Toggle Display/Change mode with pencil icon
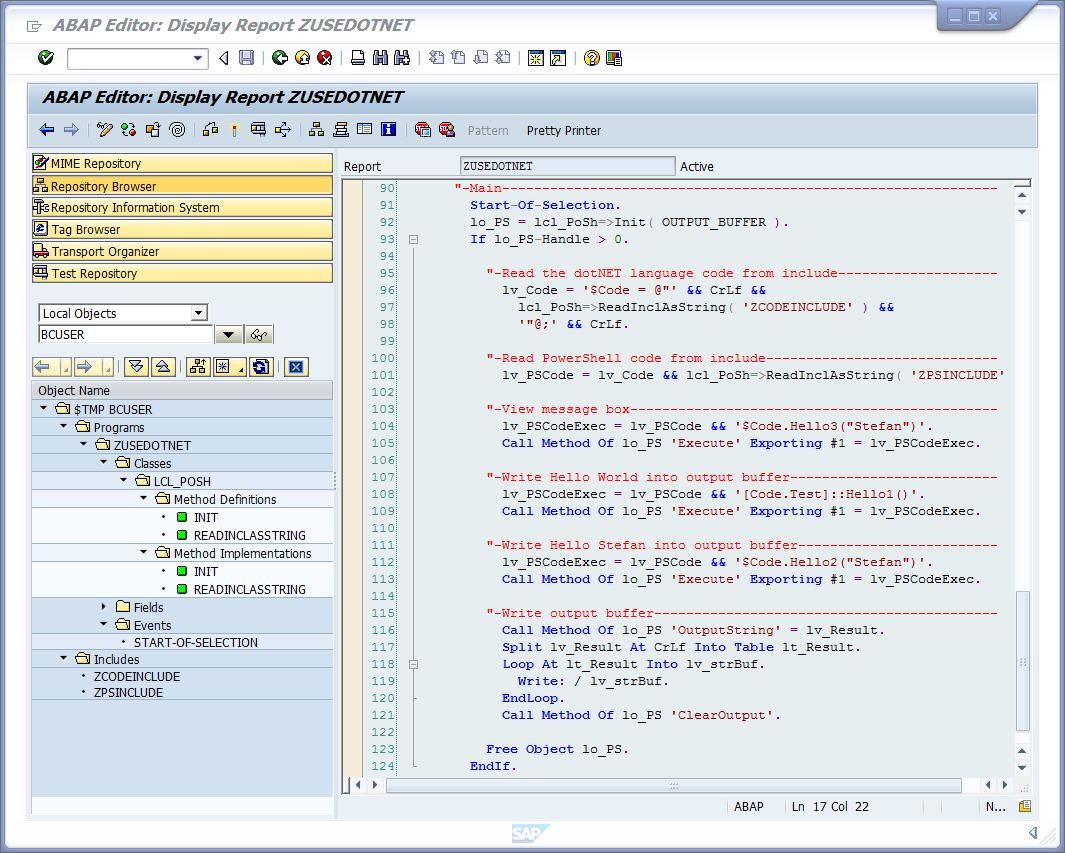 point(104,130)
